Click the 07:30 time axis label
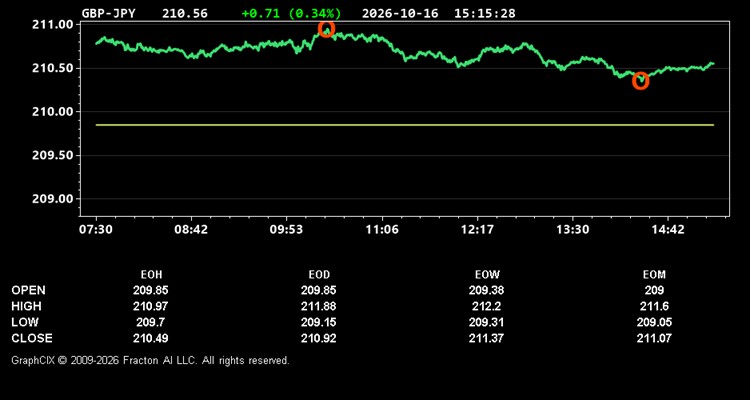 click(x=96, y=230)
